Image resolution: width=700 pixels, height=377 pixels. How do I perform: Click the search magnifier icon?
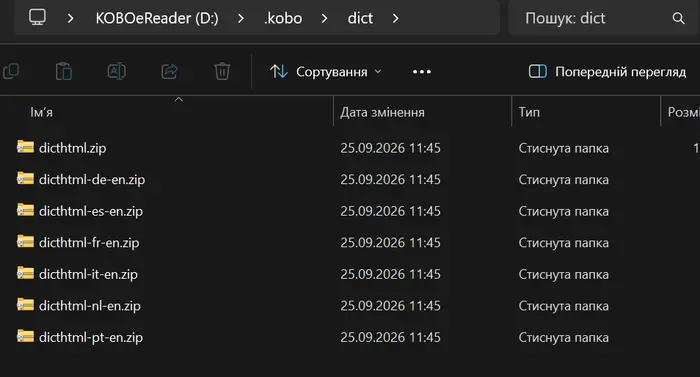pyautogui.click(x=678, y=18)
